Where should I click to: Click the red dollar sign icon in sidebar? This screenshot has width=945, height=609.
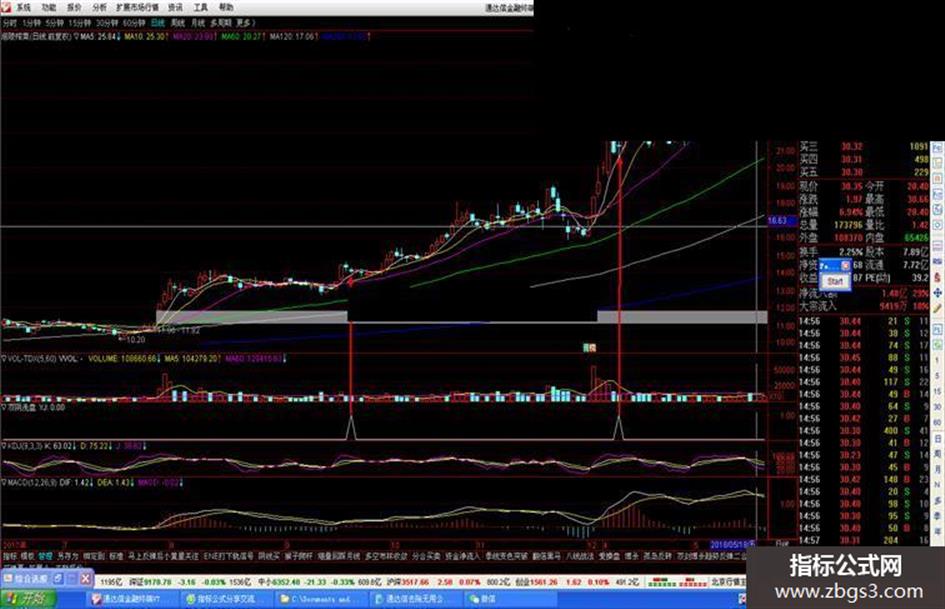pos(938,277)
